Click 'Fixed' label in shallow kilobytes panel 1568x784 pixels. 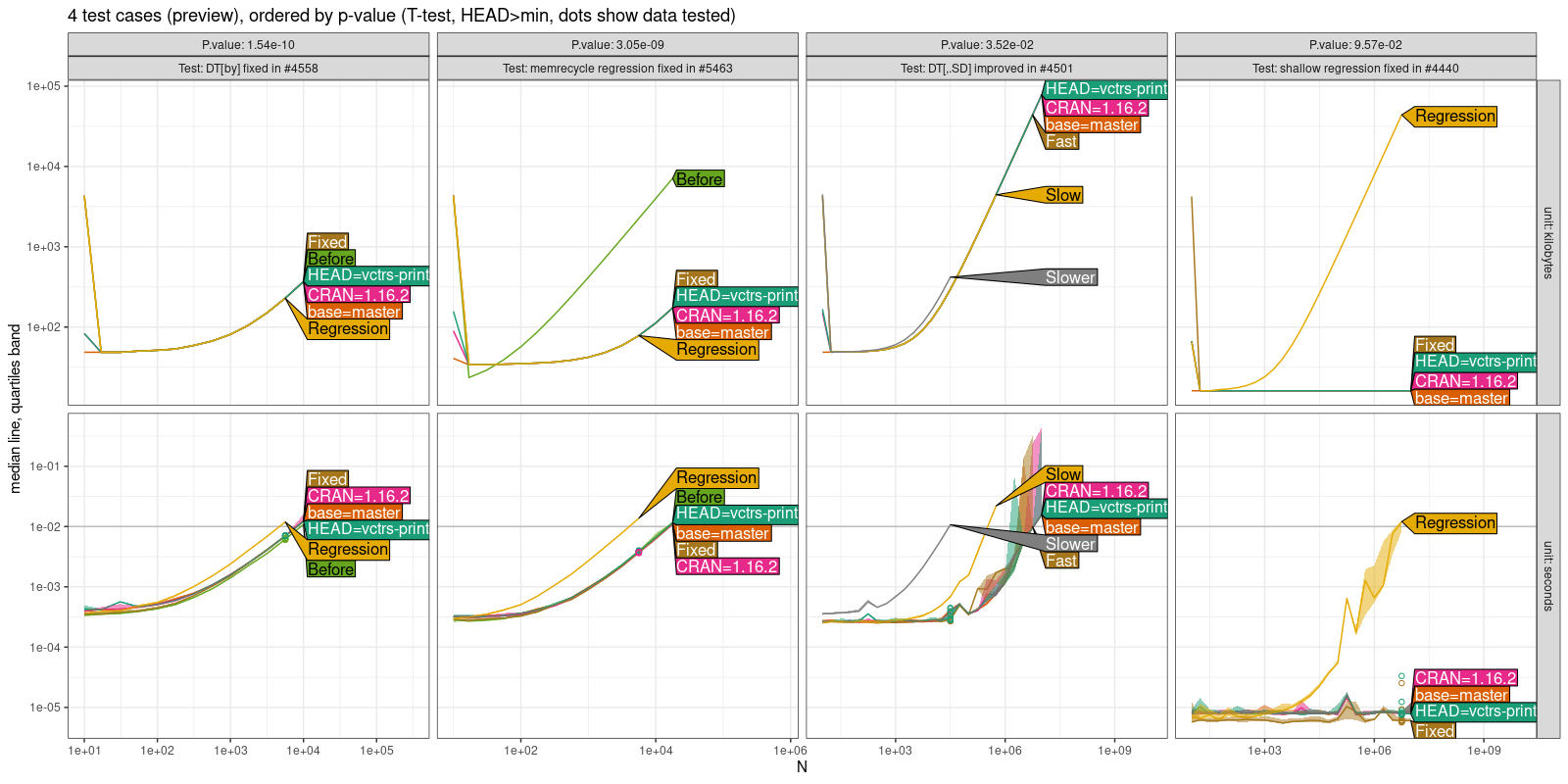pos(1435,345)
